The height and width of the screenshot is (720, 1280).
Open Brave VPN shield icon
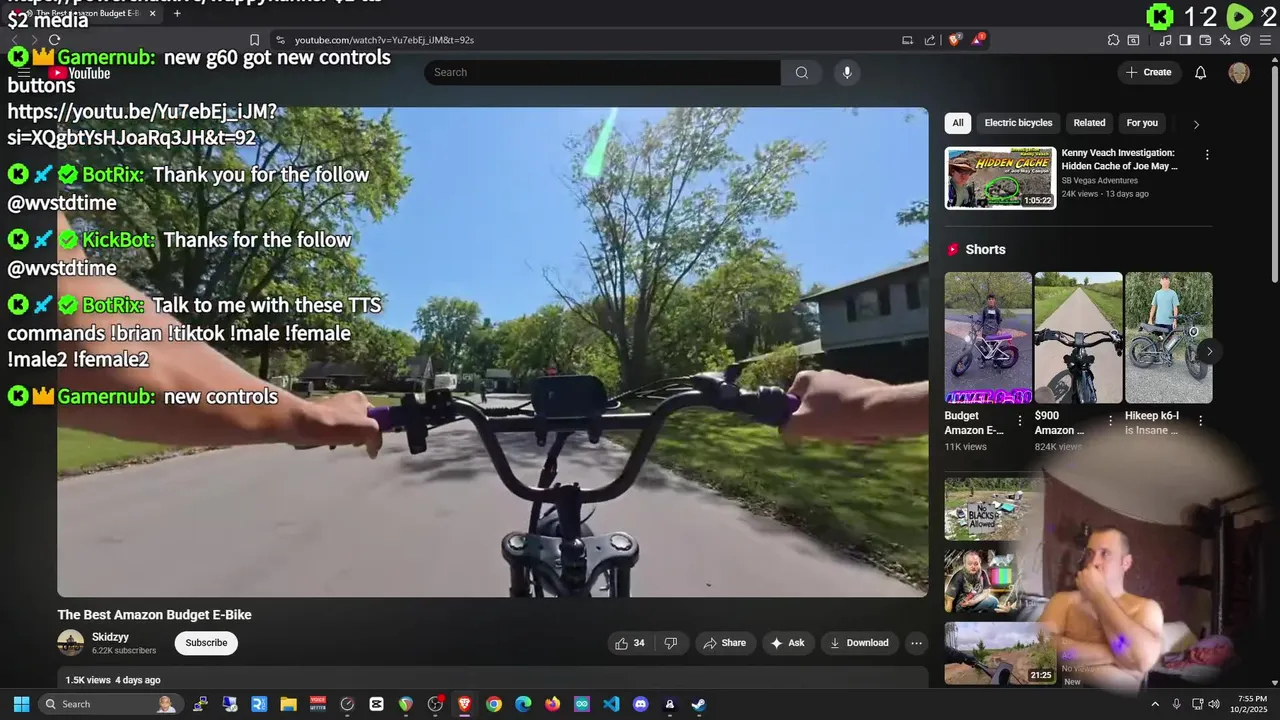click(1245, 40)
